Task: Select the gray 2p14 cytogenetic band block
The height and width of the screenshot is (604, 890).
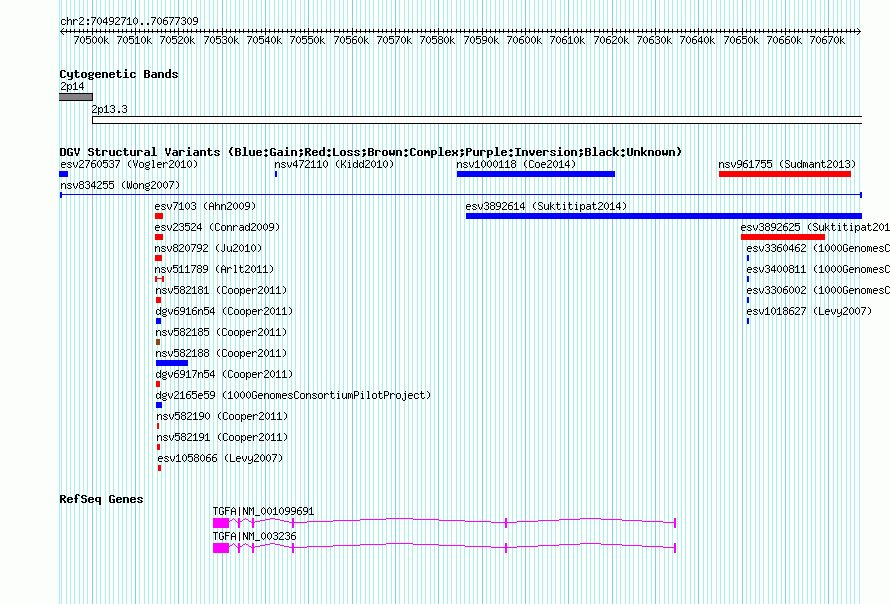Action: 75,97
